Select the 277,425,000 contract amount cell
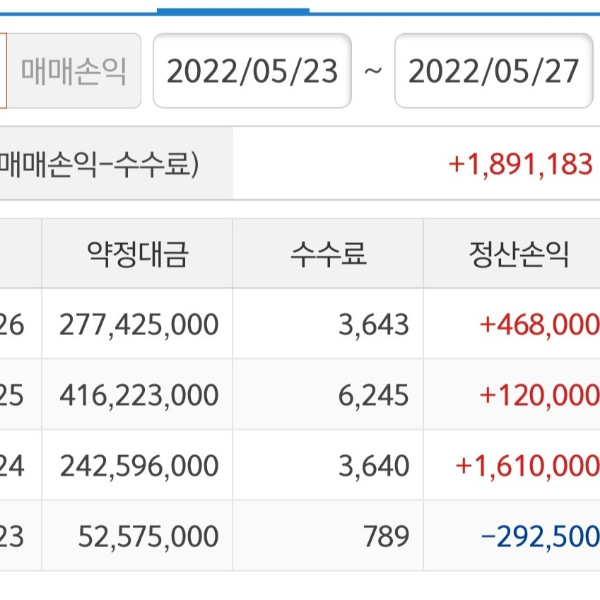Screen dimensions: 600x600 point(139,324)
